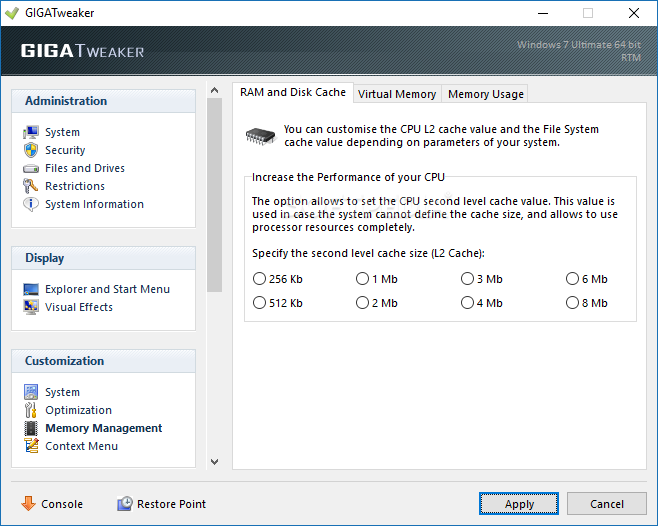Close the GIGATweaker window
Viewport: 658px width, 526px height.
pyautogui.click(x=634, y=13)
